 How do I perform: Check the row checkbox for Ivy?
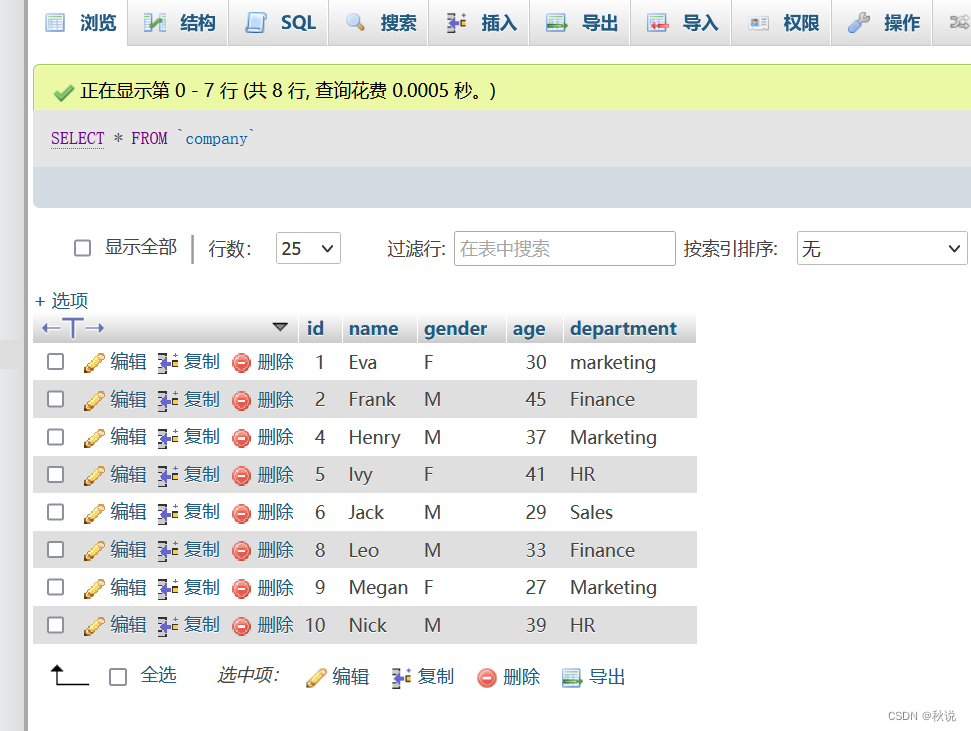(56, 475)
